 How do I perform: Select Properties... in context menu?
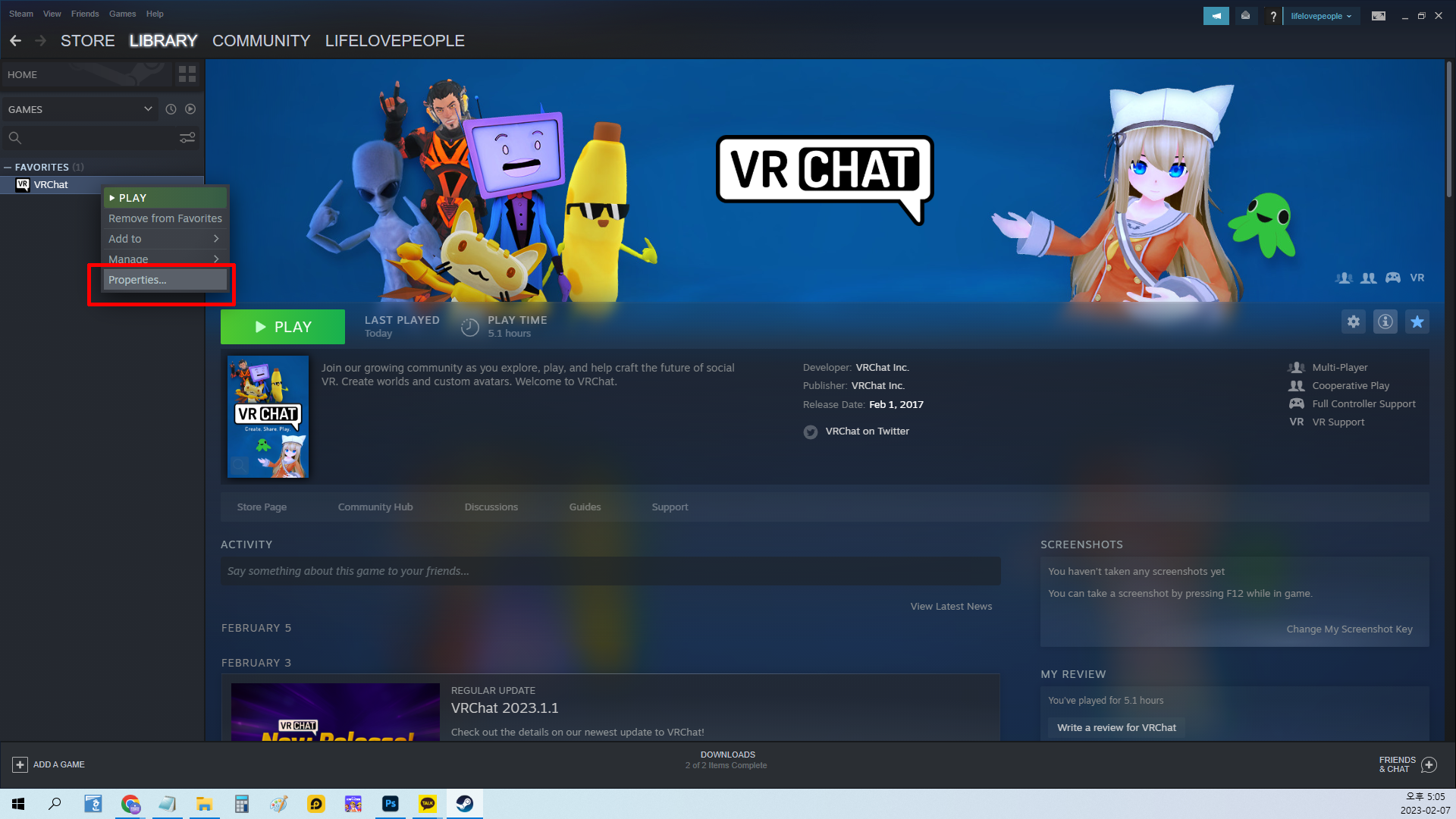pyautogui.click(x=165, y=280)
